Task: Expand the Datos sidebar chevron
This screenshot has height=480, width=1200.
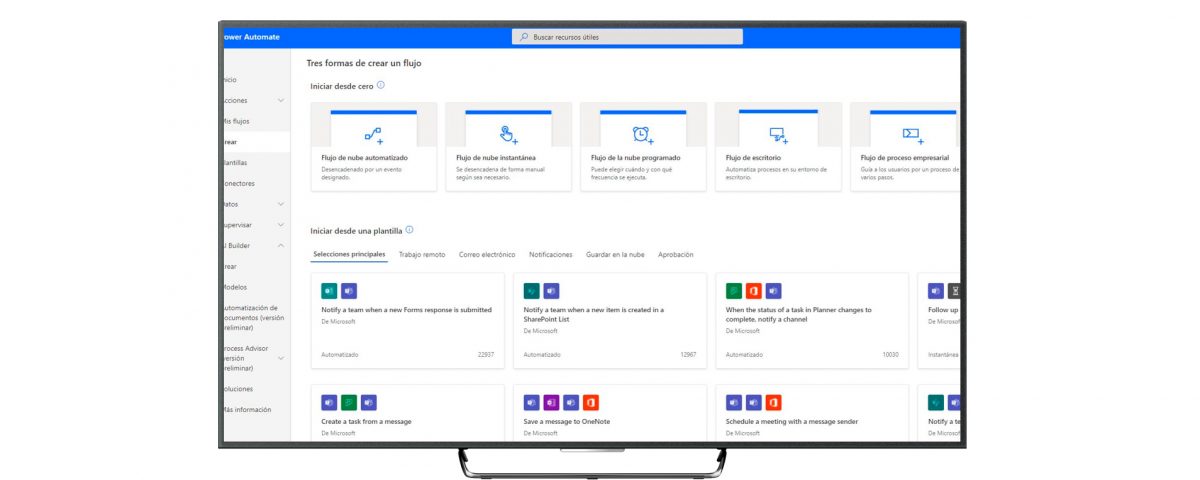Action: tap(281, 204)
